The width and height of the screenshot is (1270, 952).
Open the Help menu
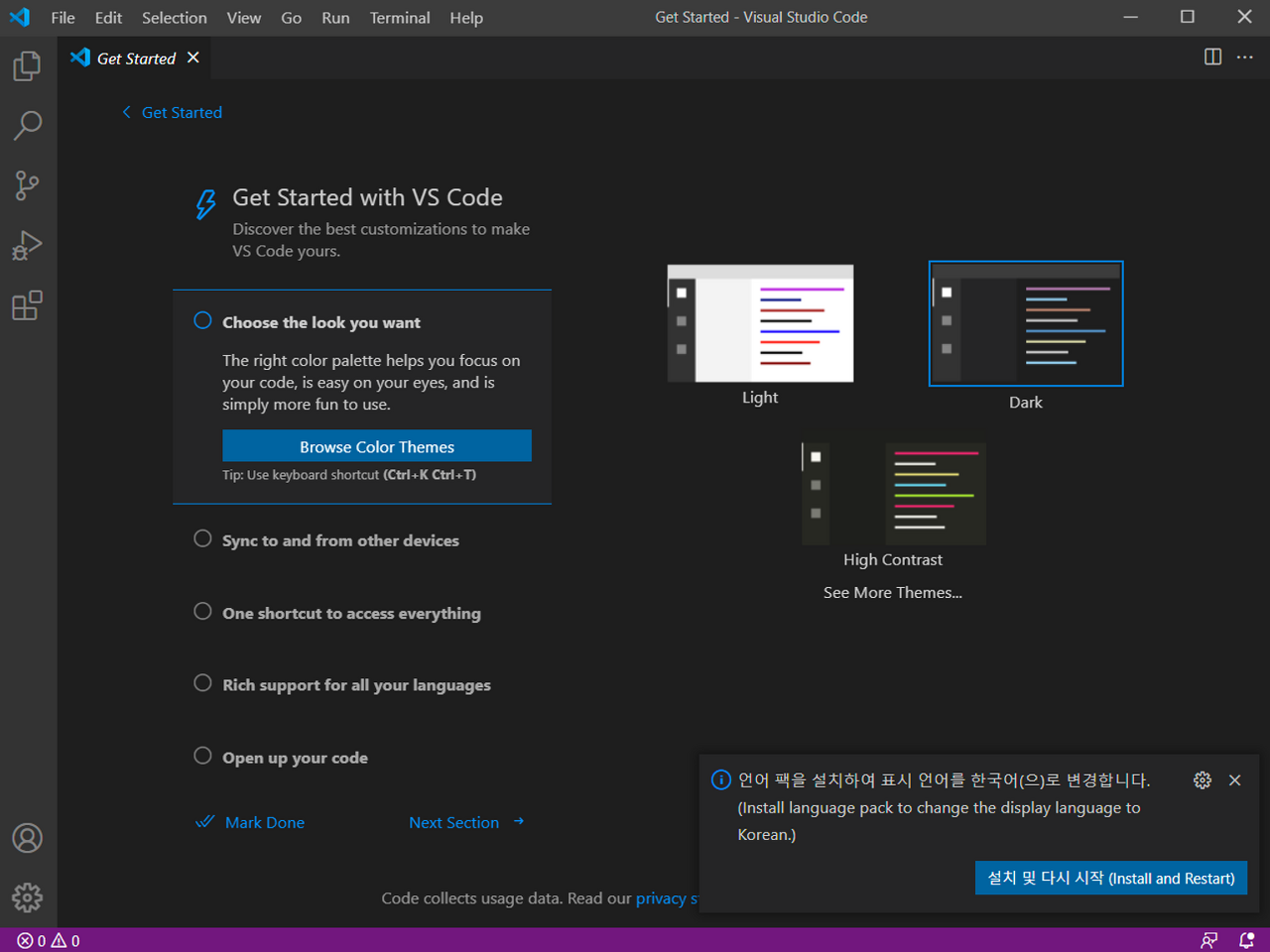[466, 18]
